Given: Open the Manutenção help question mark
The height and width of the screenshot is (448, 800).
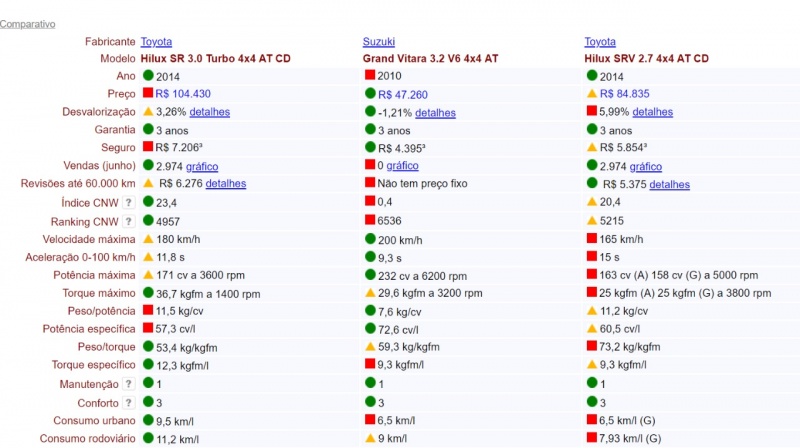Looking at the screenshot, I should [x=129, y=384].
